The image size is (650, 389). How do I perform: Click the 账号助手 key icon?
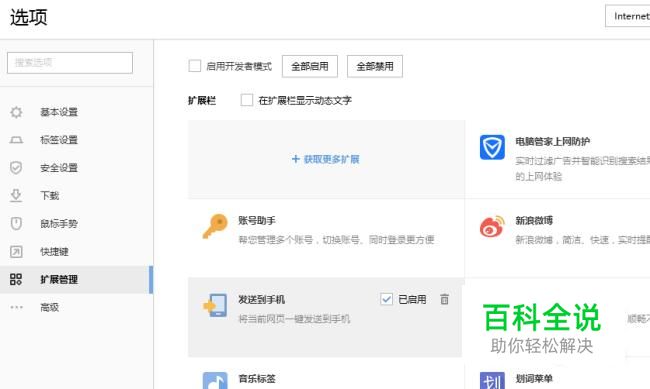pos(215,226)
